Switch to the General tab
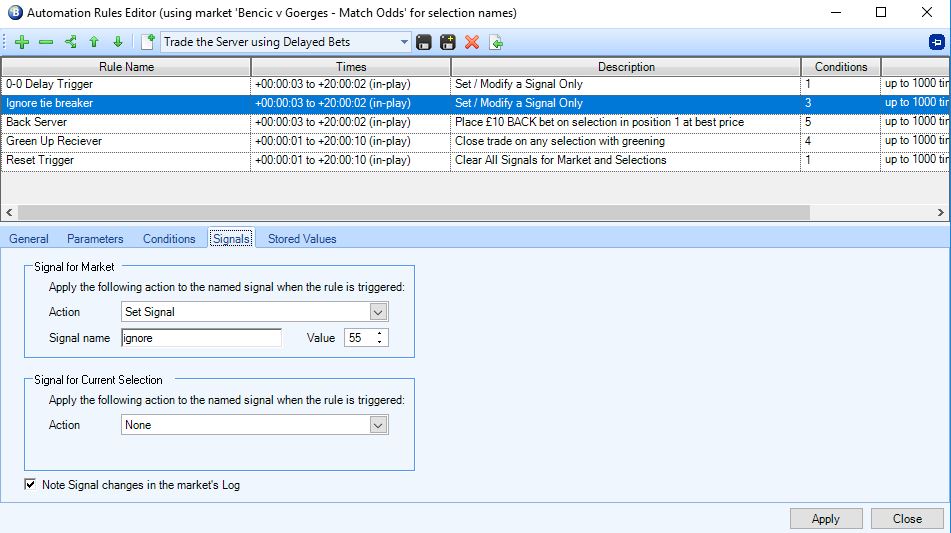 [x=29, y=239]
